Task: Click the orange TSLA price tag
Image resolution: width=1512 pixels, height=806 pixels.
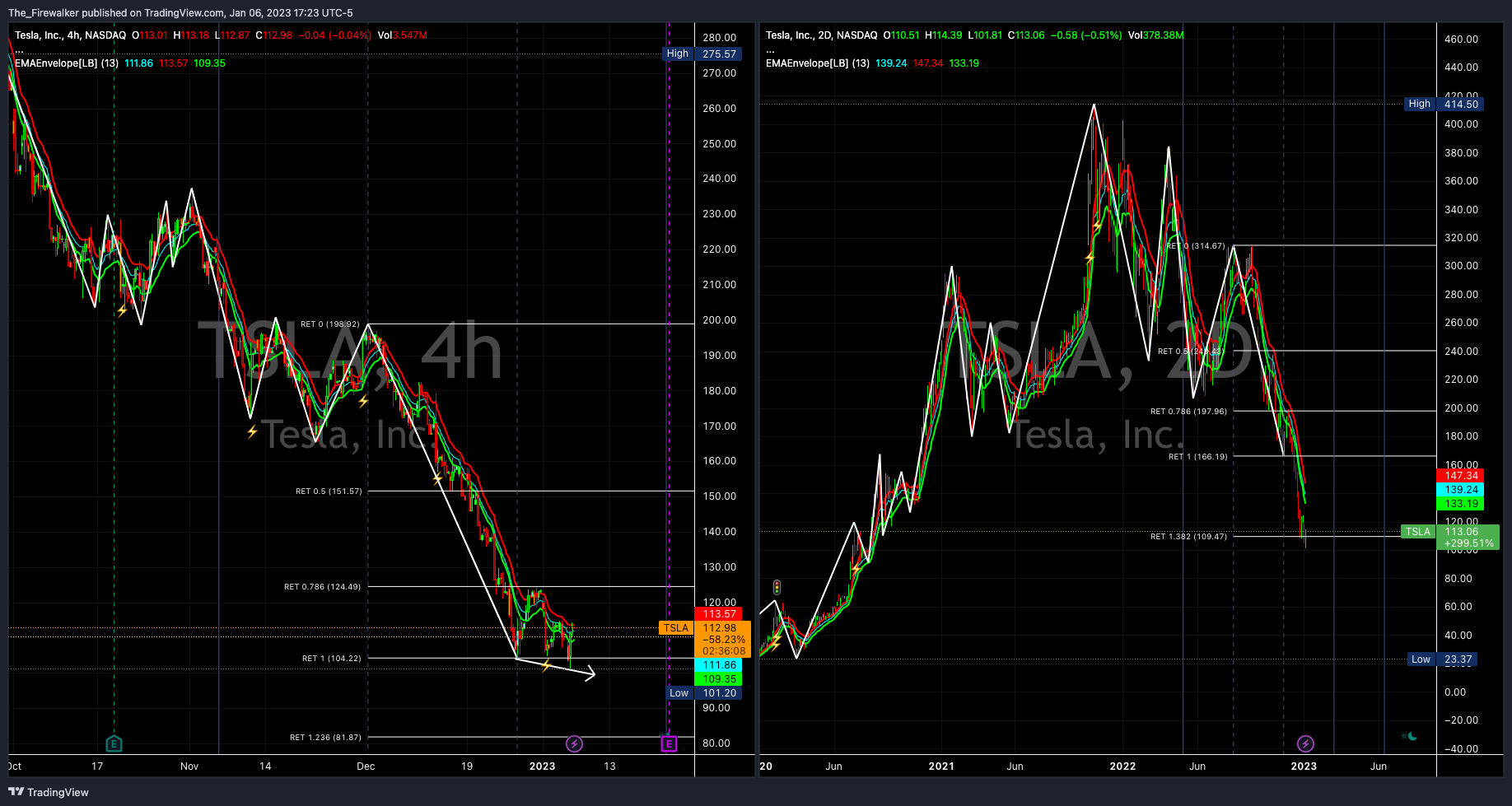Action: coord(675,628)
